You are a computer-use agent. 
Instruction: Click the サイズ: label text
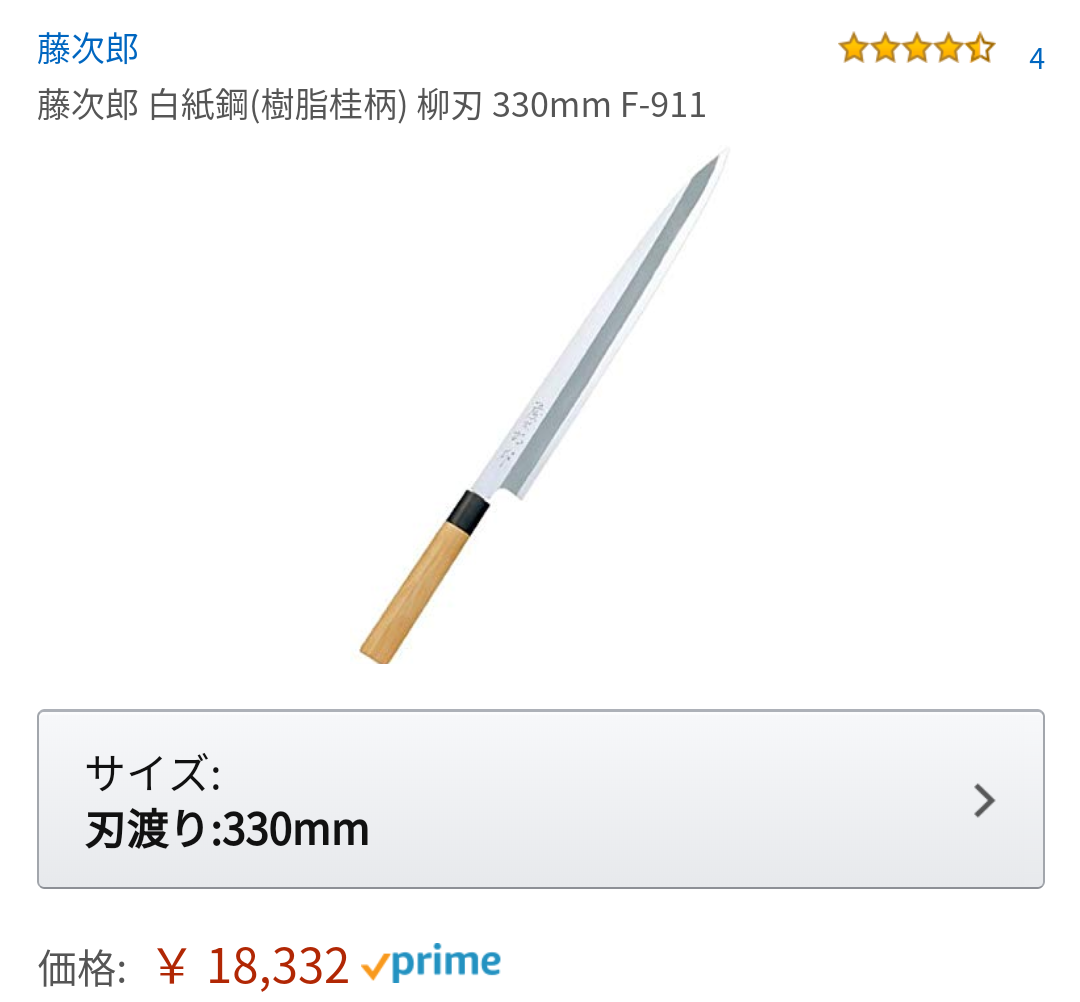[153, 773]
